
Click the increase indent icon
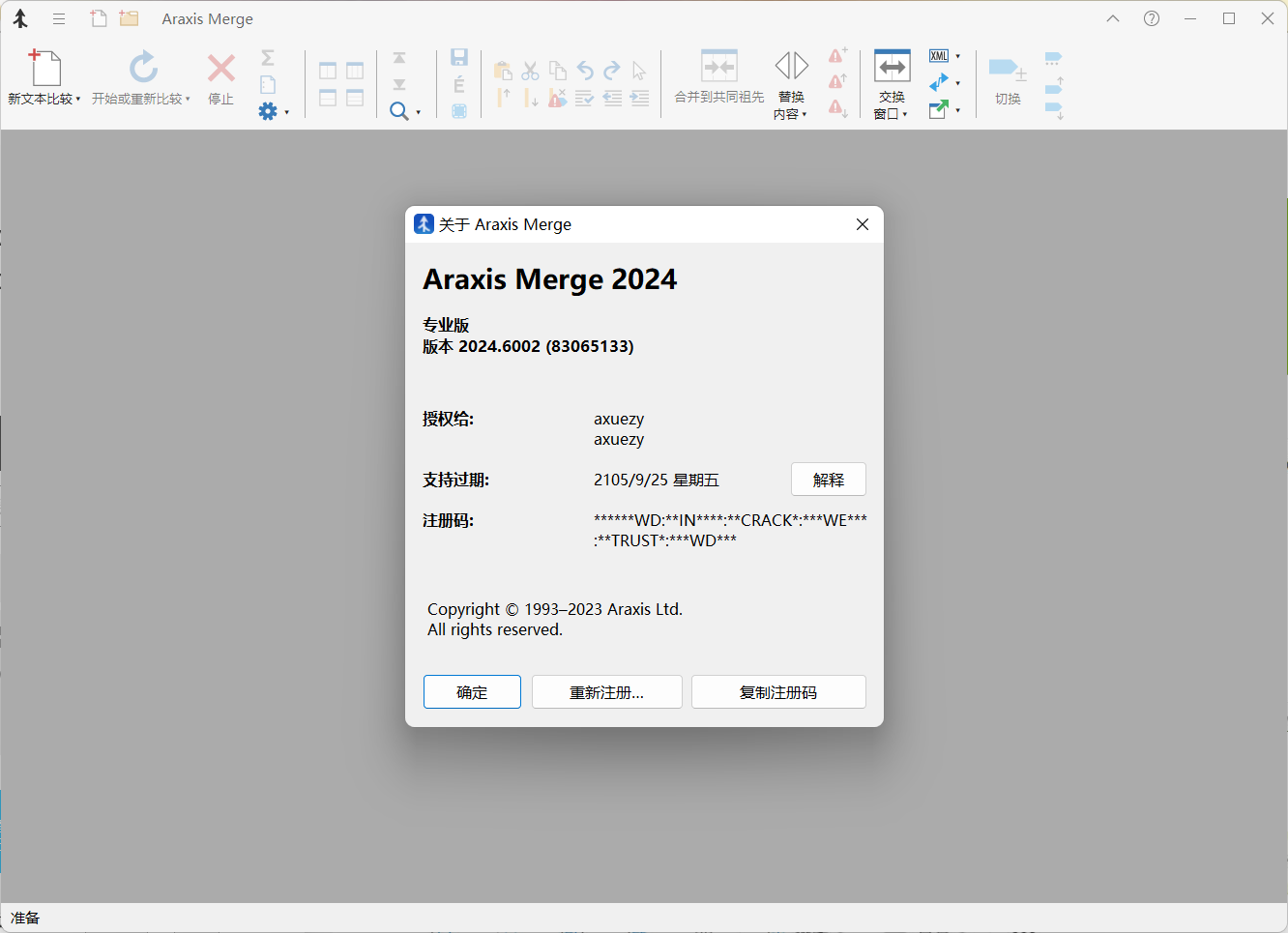[x=639, y=98]
